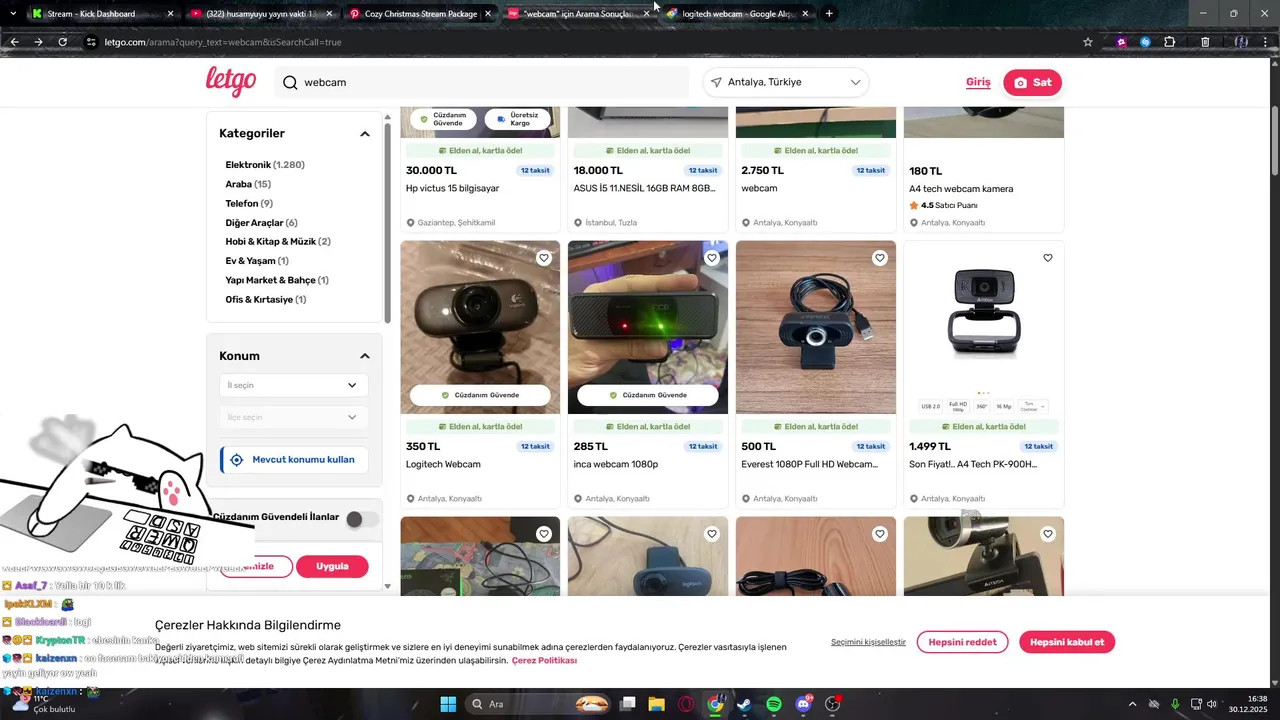
Task: Open the Antalya, Türkiye location dropdown
Action: 786,82
